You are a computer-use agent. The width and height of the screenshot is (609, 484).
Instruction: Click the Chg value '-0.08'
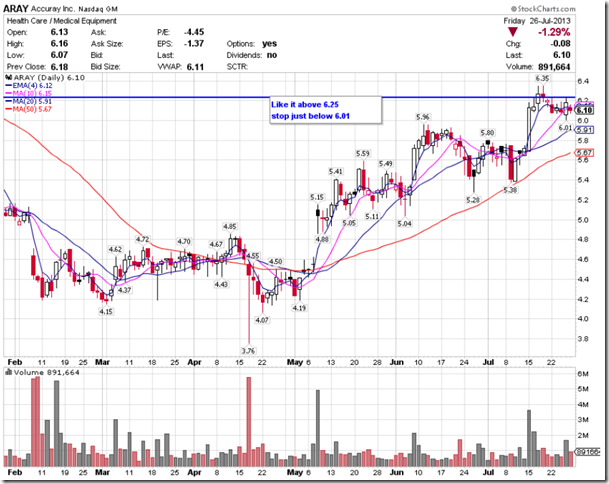pos(560,44)
